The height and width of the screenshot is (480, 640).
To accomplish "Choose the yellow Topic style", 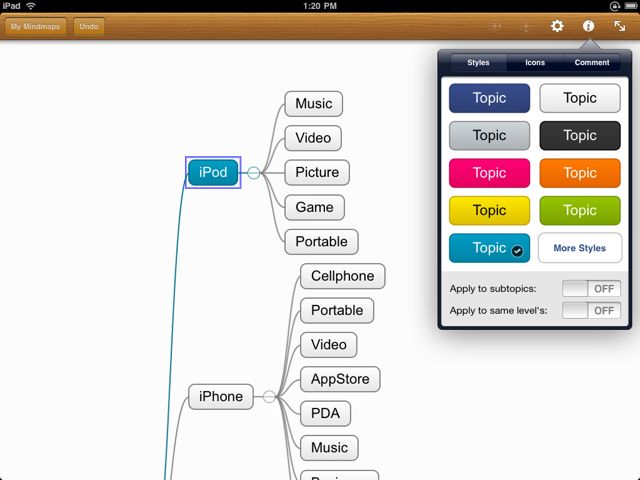I will click(x=489, y=211).
